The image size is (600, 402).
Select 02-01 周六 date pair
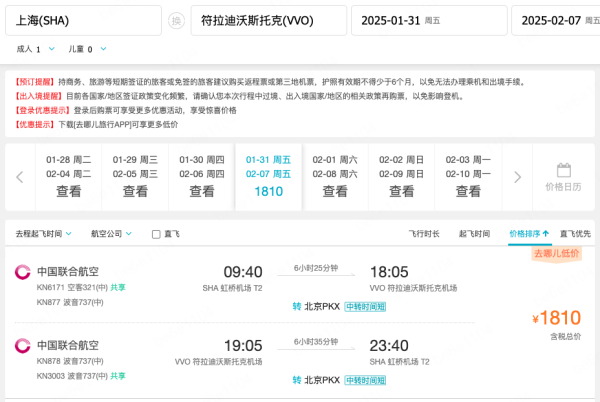click(335, 177)
